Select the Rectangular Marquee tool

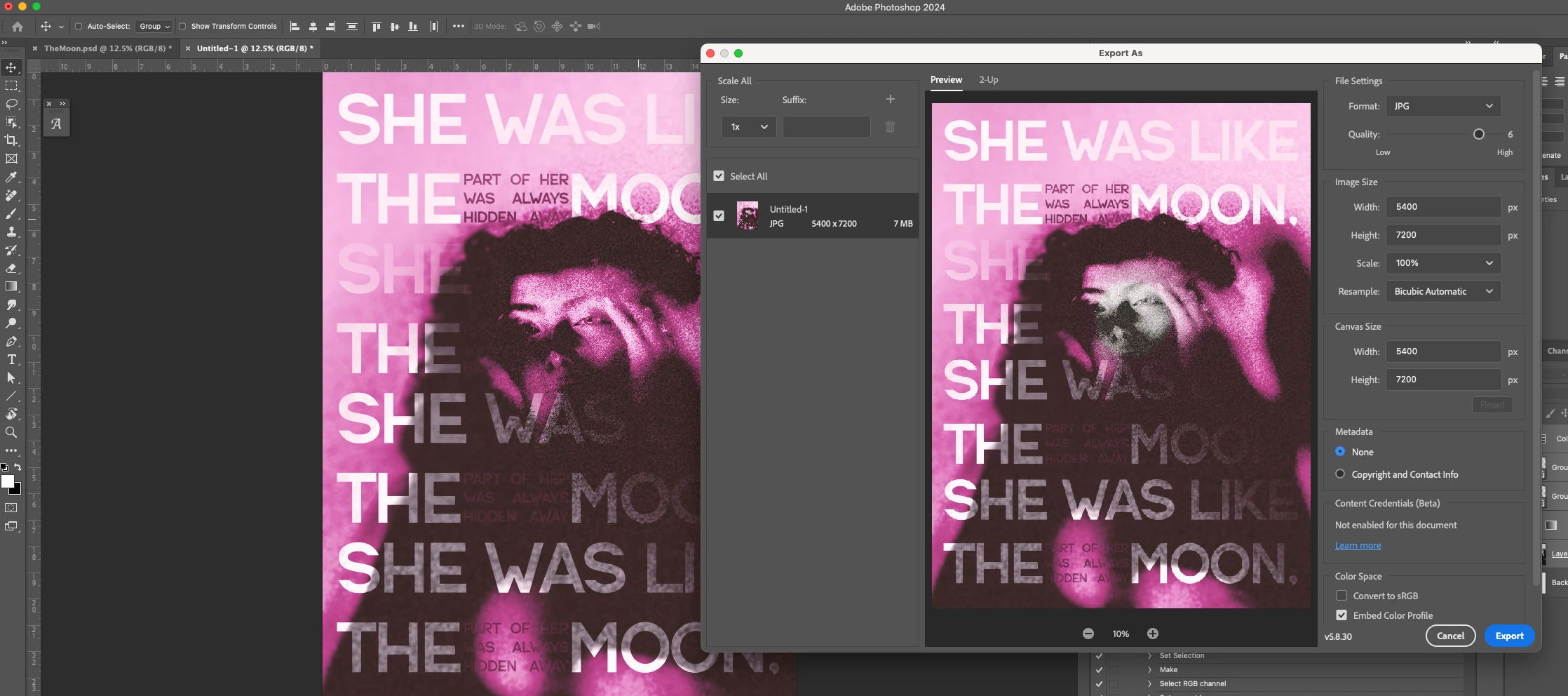11,86
